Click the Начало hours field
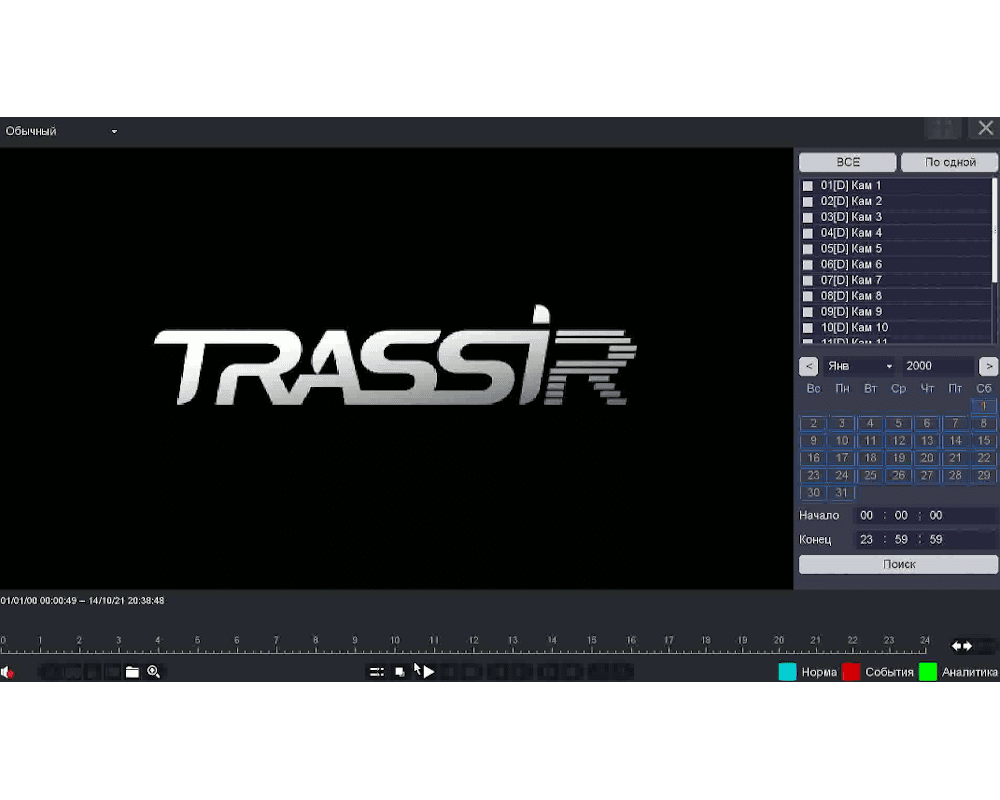Screen dimensions: 1000x800 click(x=866, y=515)
